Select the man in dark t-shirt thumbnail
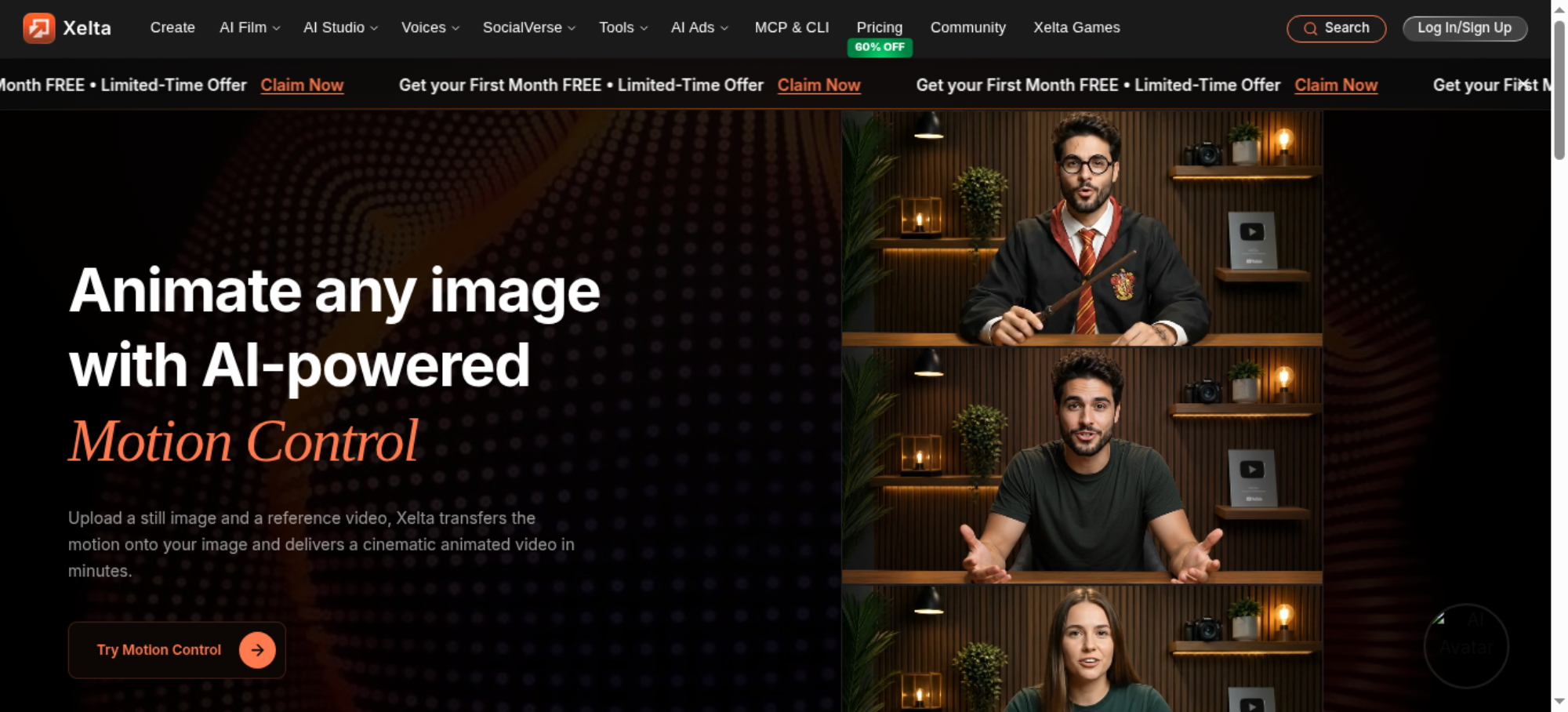 click(x=1082, y=466)
